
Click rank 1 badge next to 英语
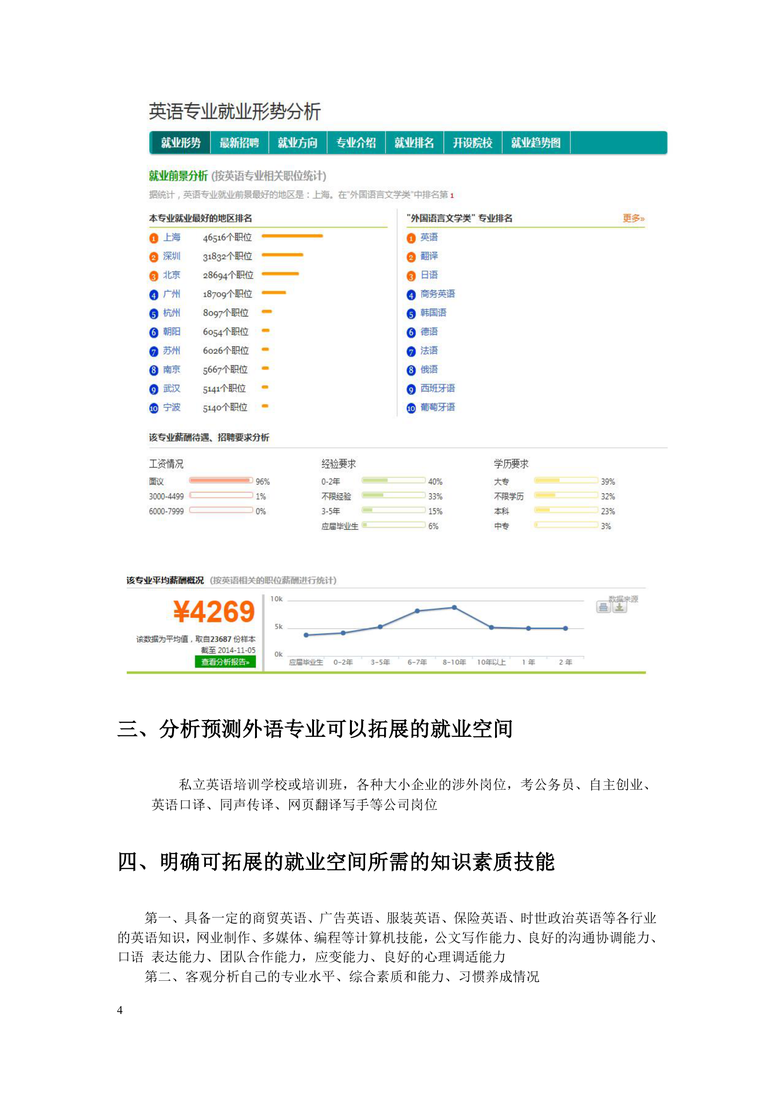411,238
